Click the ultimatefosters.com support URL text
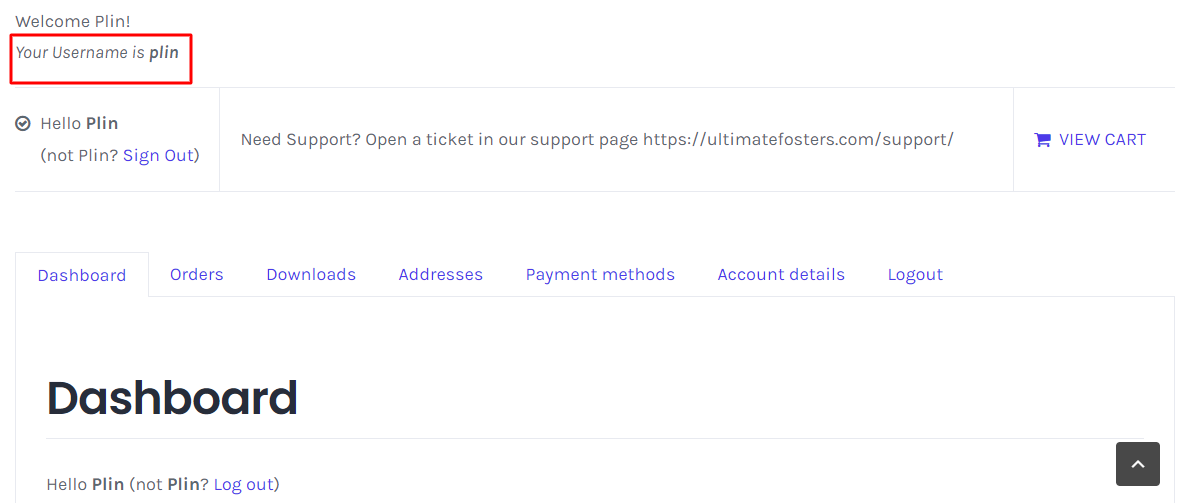The height and width of the screenshot is (503, 1184). 798,139
